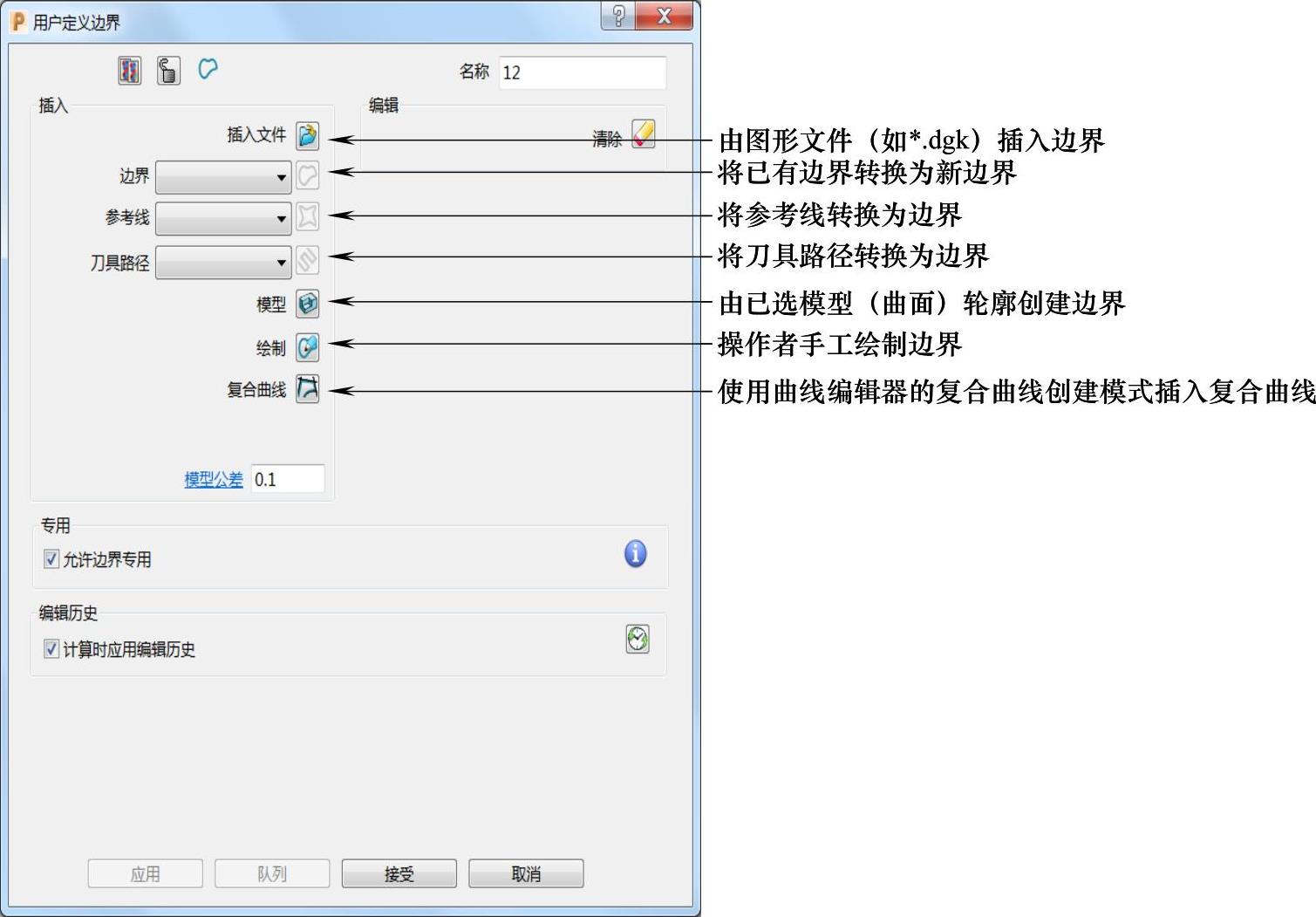This screenshot has width=1316, height=917.
Task: Click the 名称 name input field
Action: [583, 72]
